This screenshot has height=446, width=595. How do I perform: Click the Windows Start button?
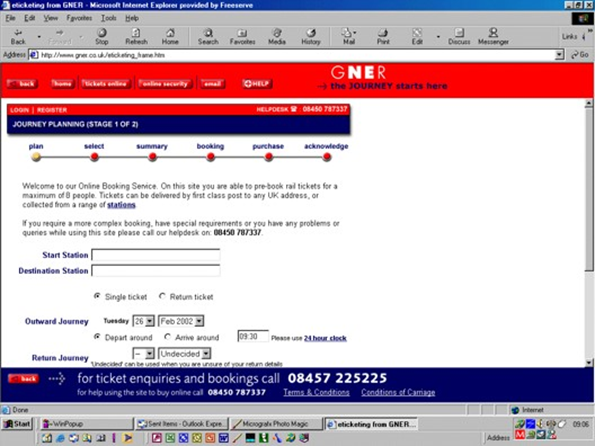tap(17, 424)
